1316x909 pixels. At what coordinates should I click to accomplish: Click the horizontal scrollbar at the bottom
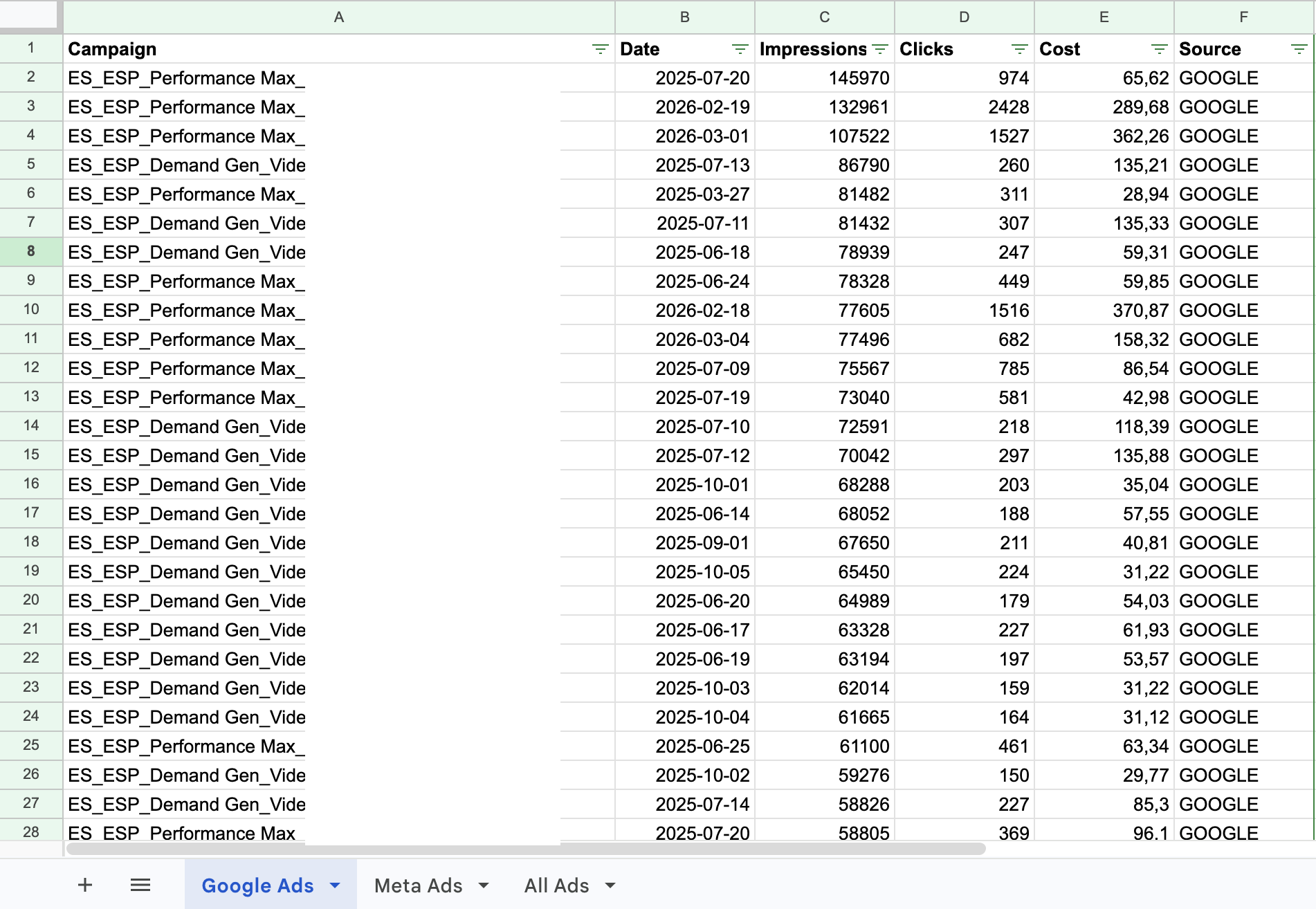526,850
